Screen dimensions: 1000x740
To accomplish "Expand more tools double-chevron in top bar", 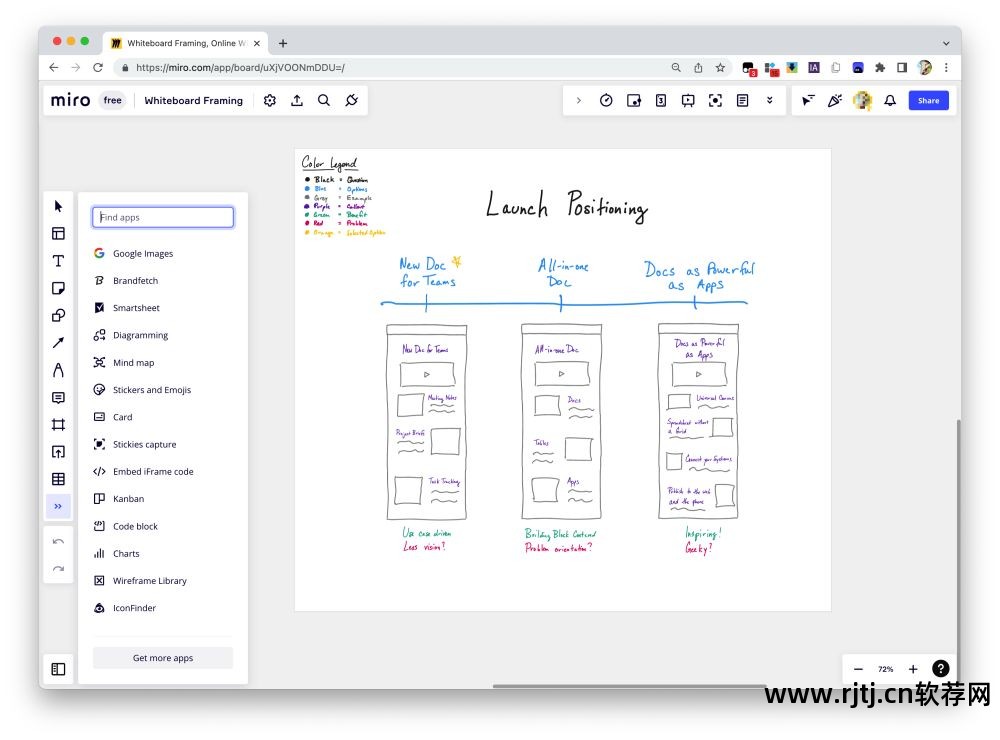I will [x=770, y=100].
